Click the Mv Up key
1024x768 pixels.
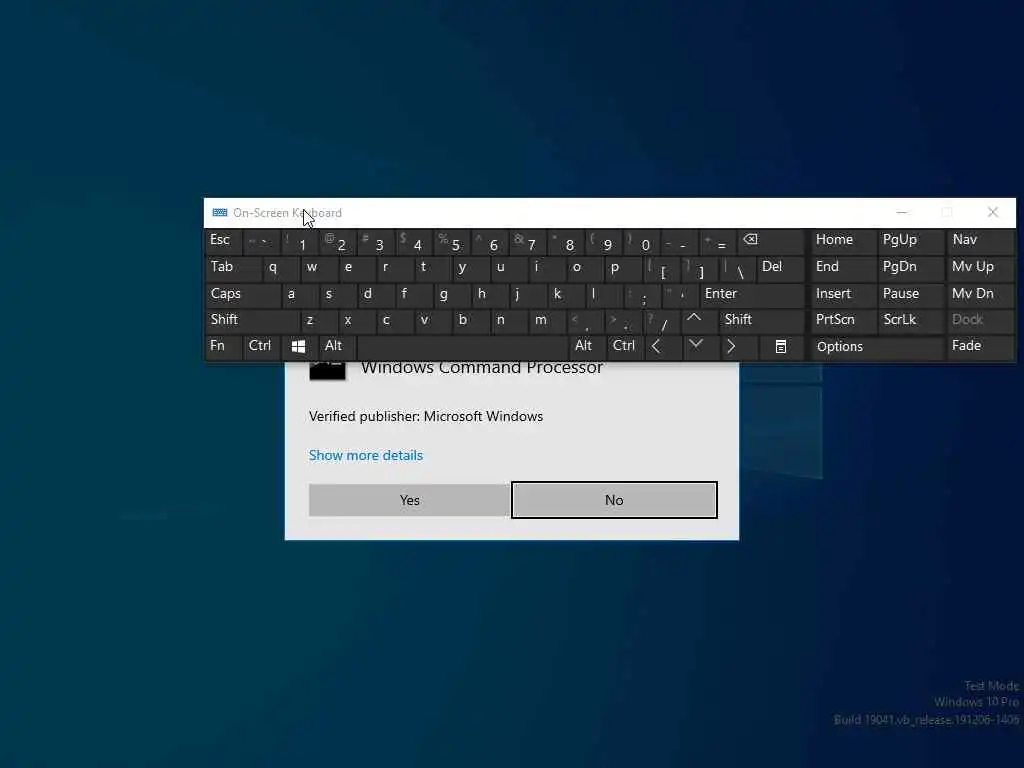(980, 268)
